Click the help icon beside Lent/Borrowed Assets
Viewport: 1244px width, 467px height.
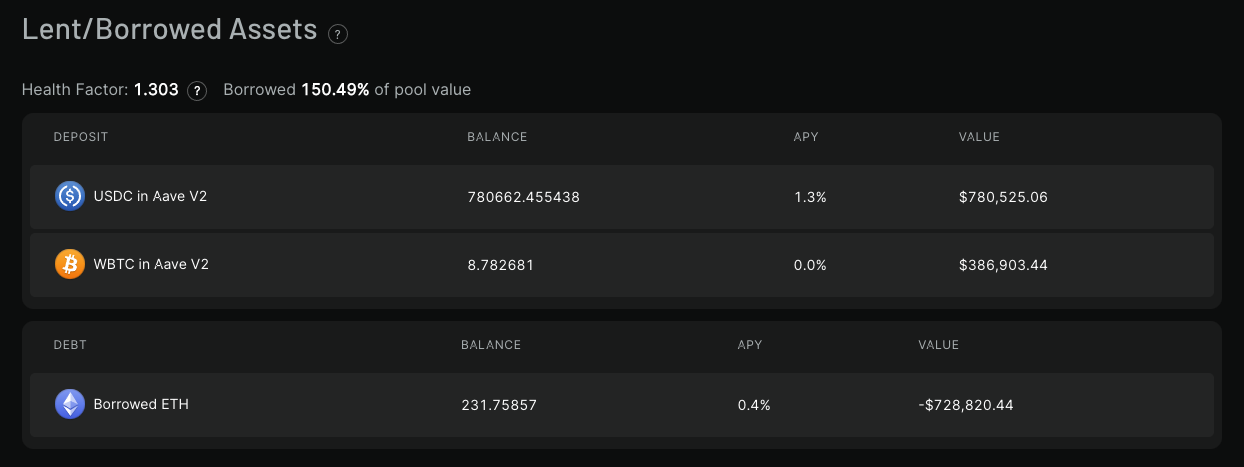(338, 34)
